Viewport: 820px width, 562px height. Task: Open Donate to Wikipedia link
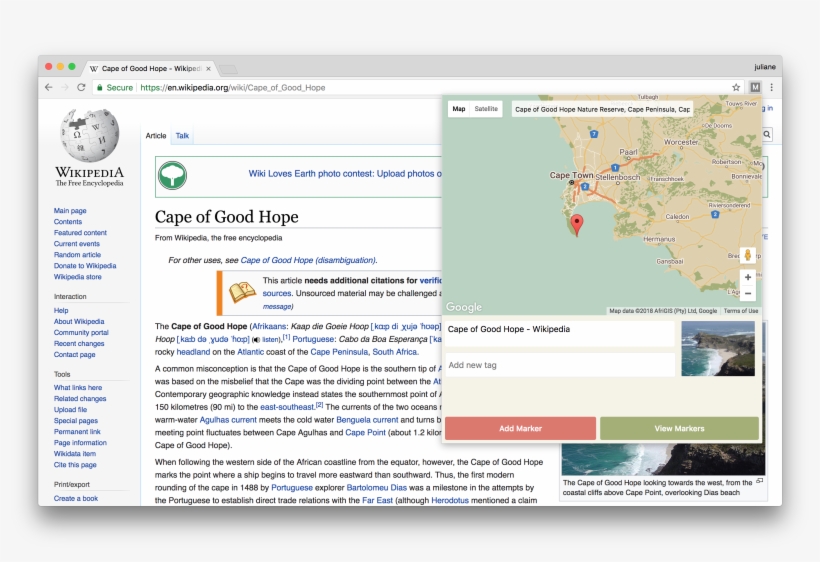coord(85,266)
